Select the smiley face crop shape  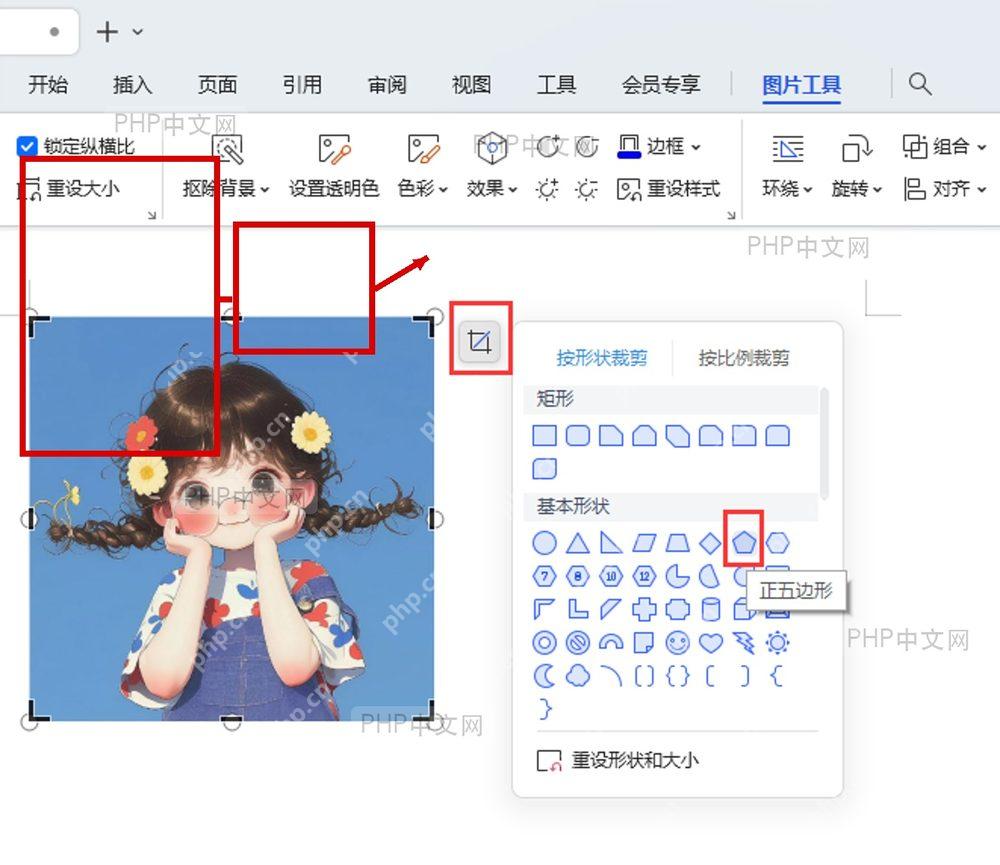pyautogui.click(x=677, y=642)
